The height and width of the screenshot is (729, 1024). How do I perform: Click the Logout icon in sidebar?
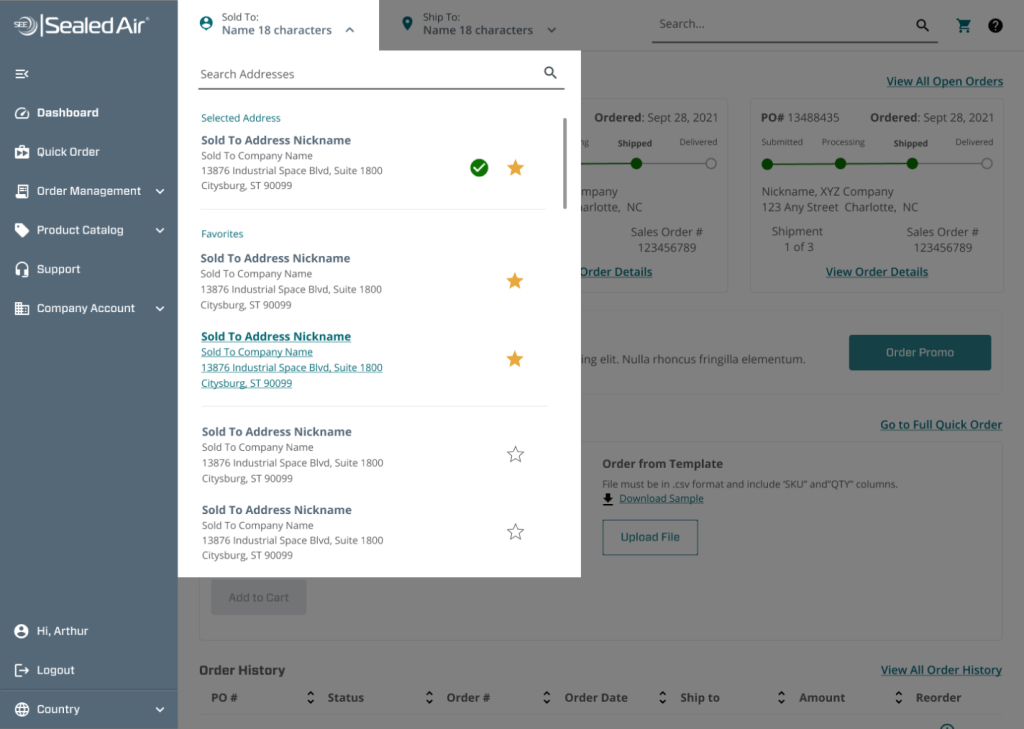click(x=22, y=670)
